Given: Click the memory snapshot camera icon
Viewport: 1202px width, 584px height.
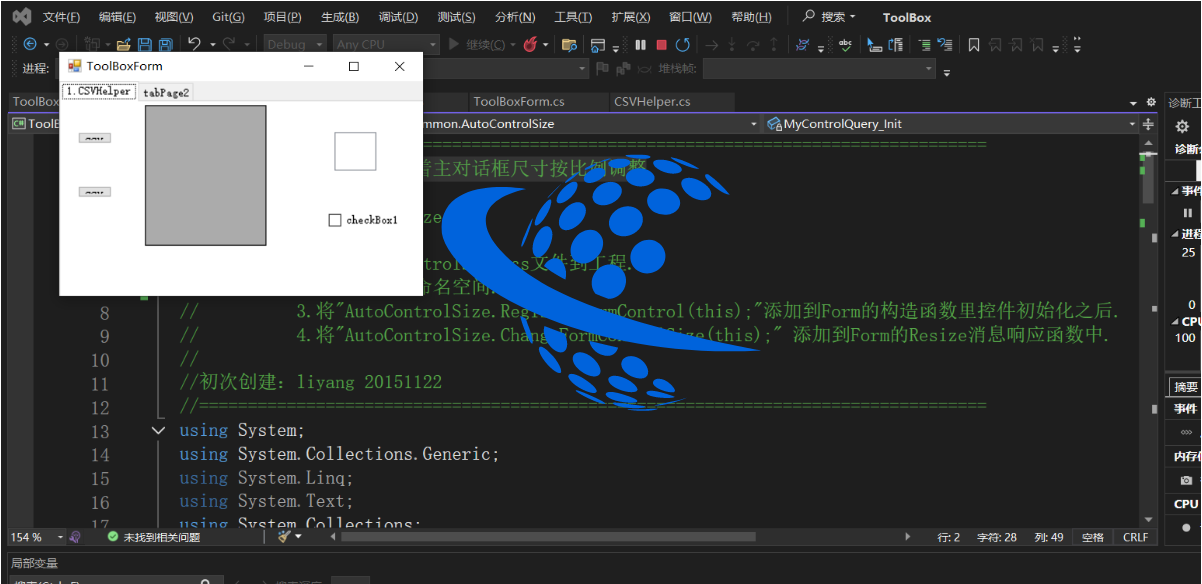Looking at the screenshot, I should [x=1186, y=481].
